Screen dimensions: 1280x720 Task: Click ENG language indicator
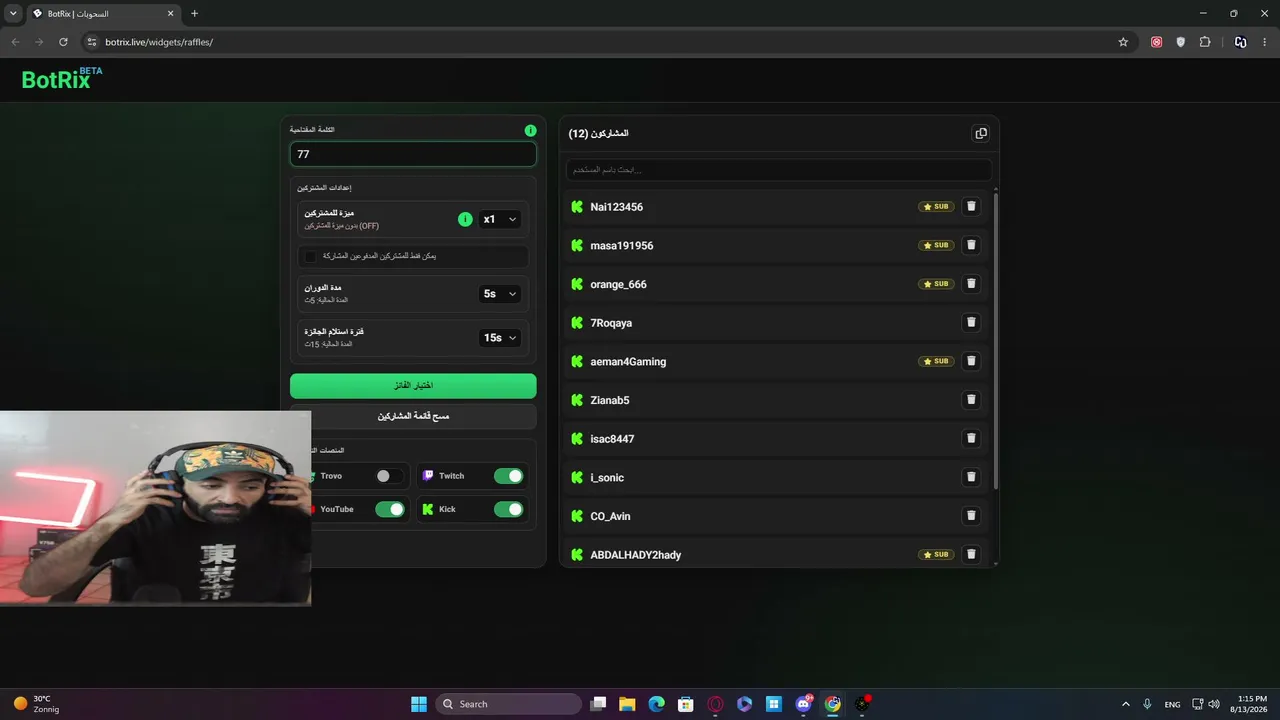pyautogui.click(x=1172, y=704)
